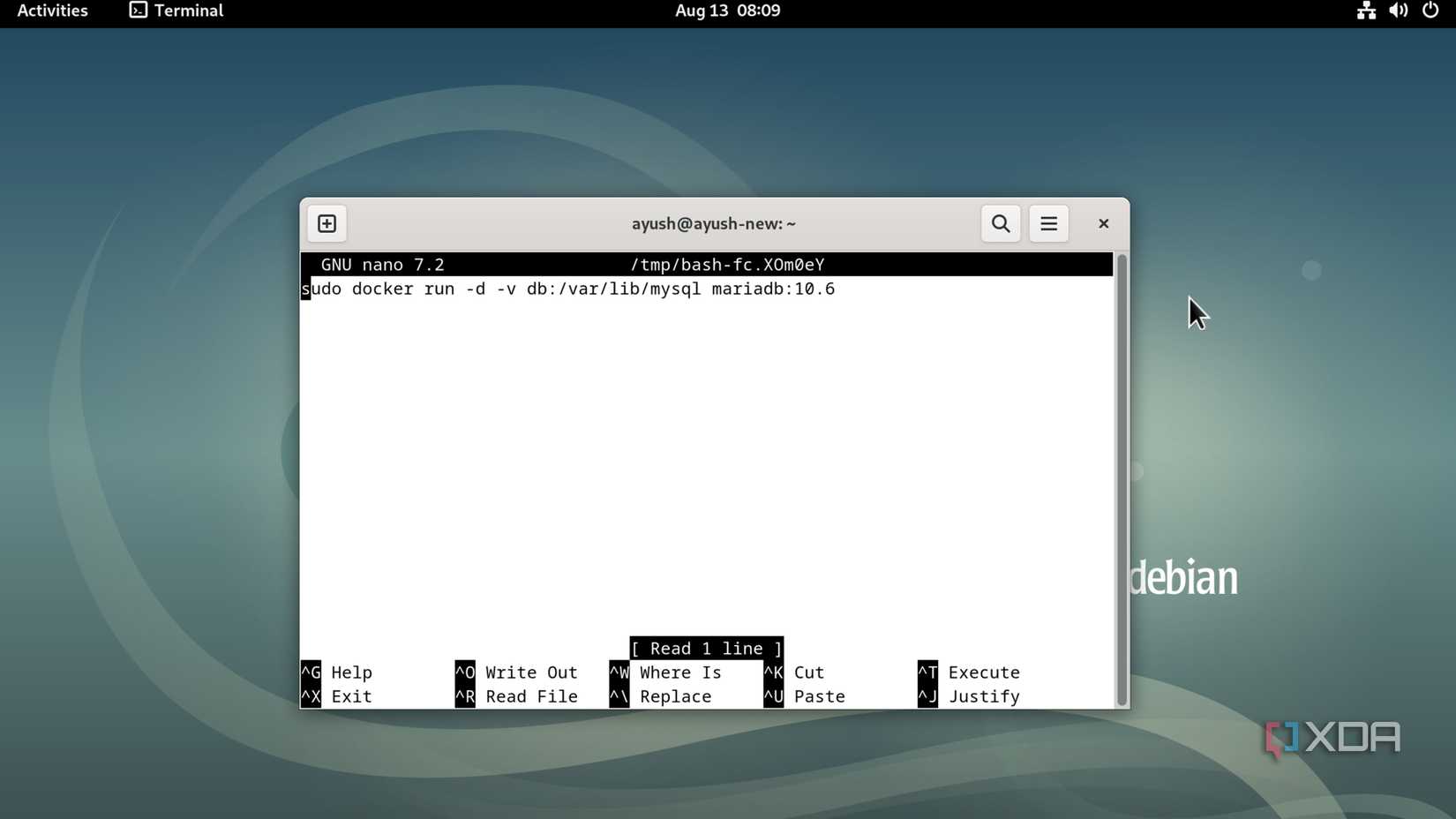The image size is (1456, 819).
Task: Click the Justify shortcut label
Action: 985,696
